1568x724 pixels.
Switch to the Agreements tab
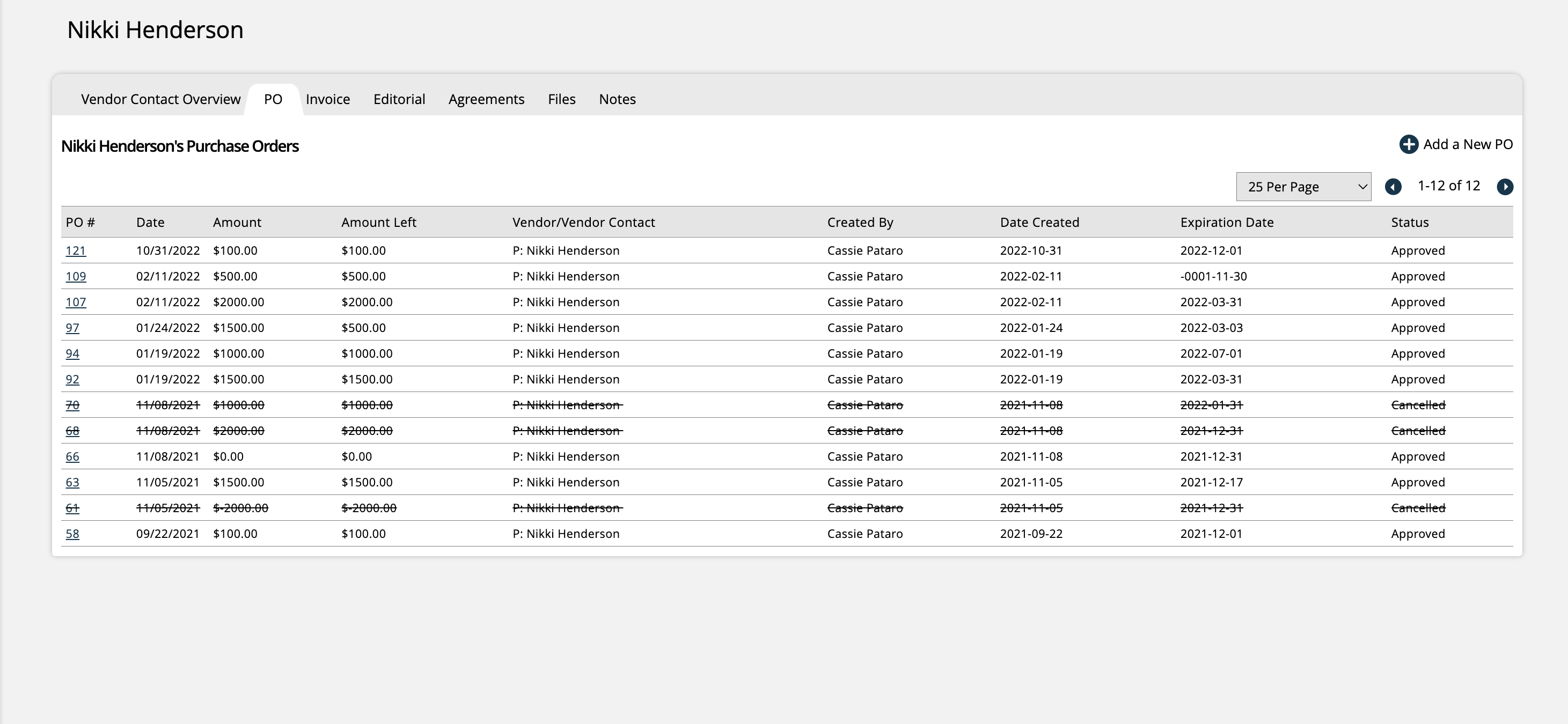486,99
